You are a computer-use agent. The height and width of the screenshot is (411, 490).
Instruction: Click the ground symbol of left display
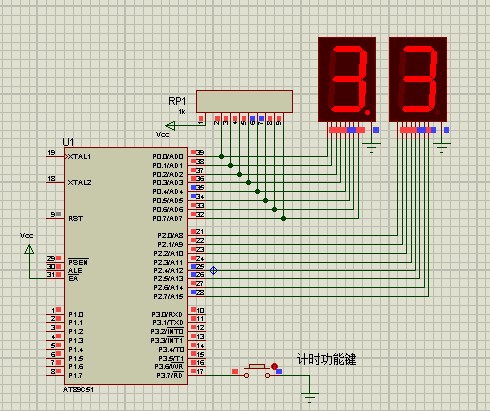[x=371, y=147]
